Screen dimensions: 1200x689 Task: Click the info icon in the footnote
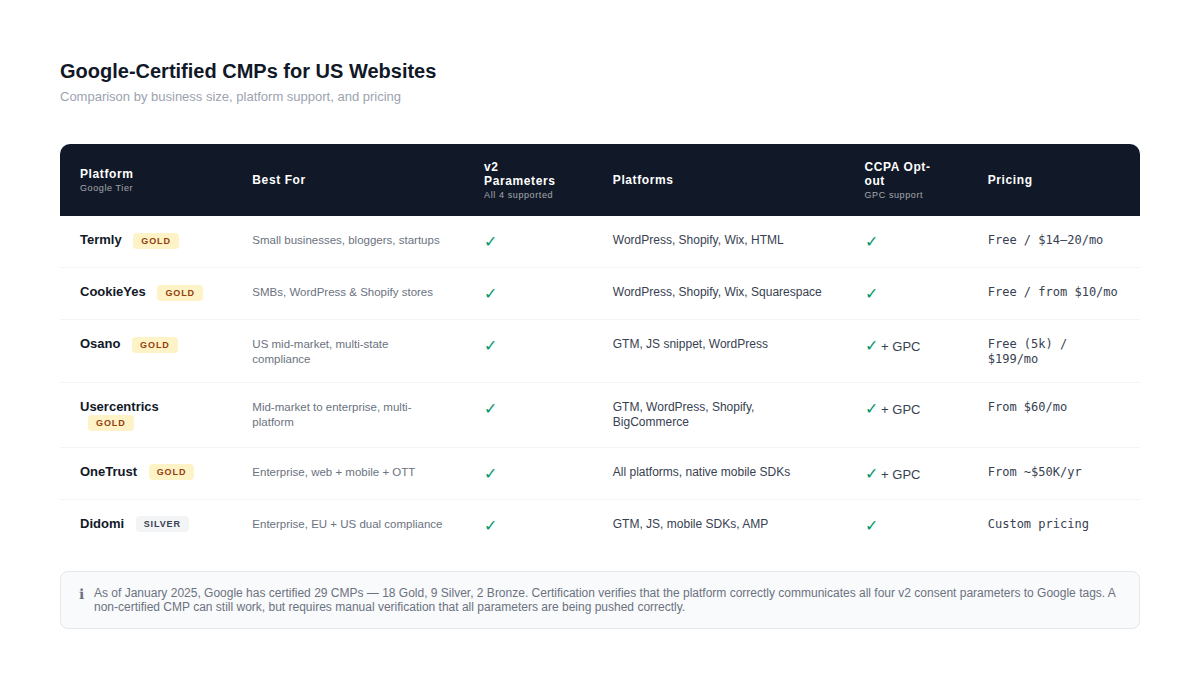click(81, 594)
